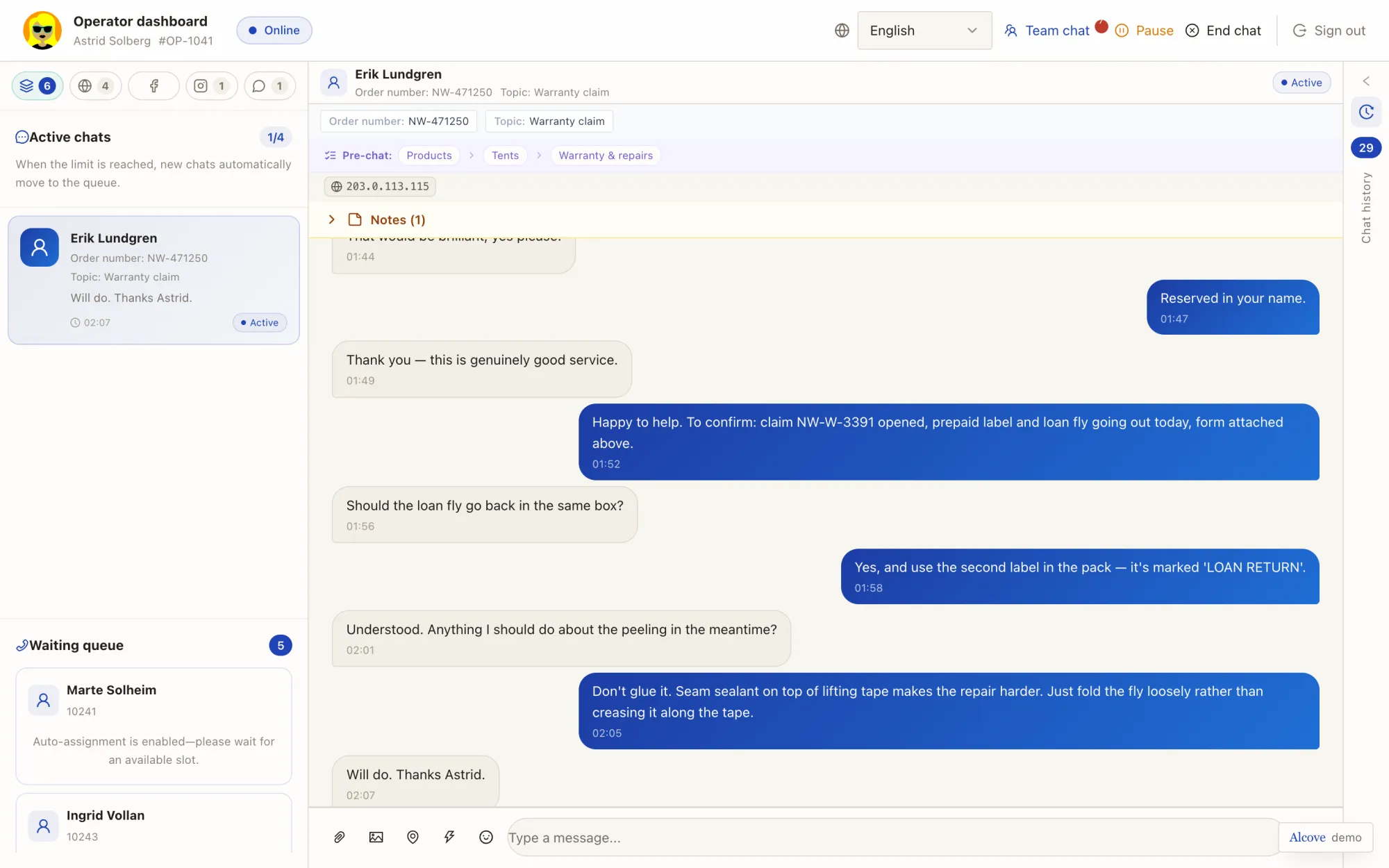Viewport: 1389px width, 868px height.
Task: Open the English language dropdown
Action: [x=924, y=31]
